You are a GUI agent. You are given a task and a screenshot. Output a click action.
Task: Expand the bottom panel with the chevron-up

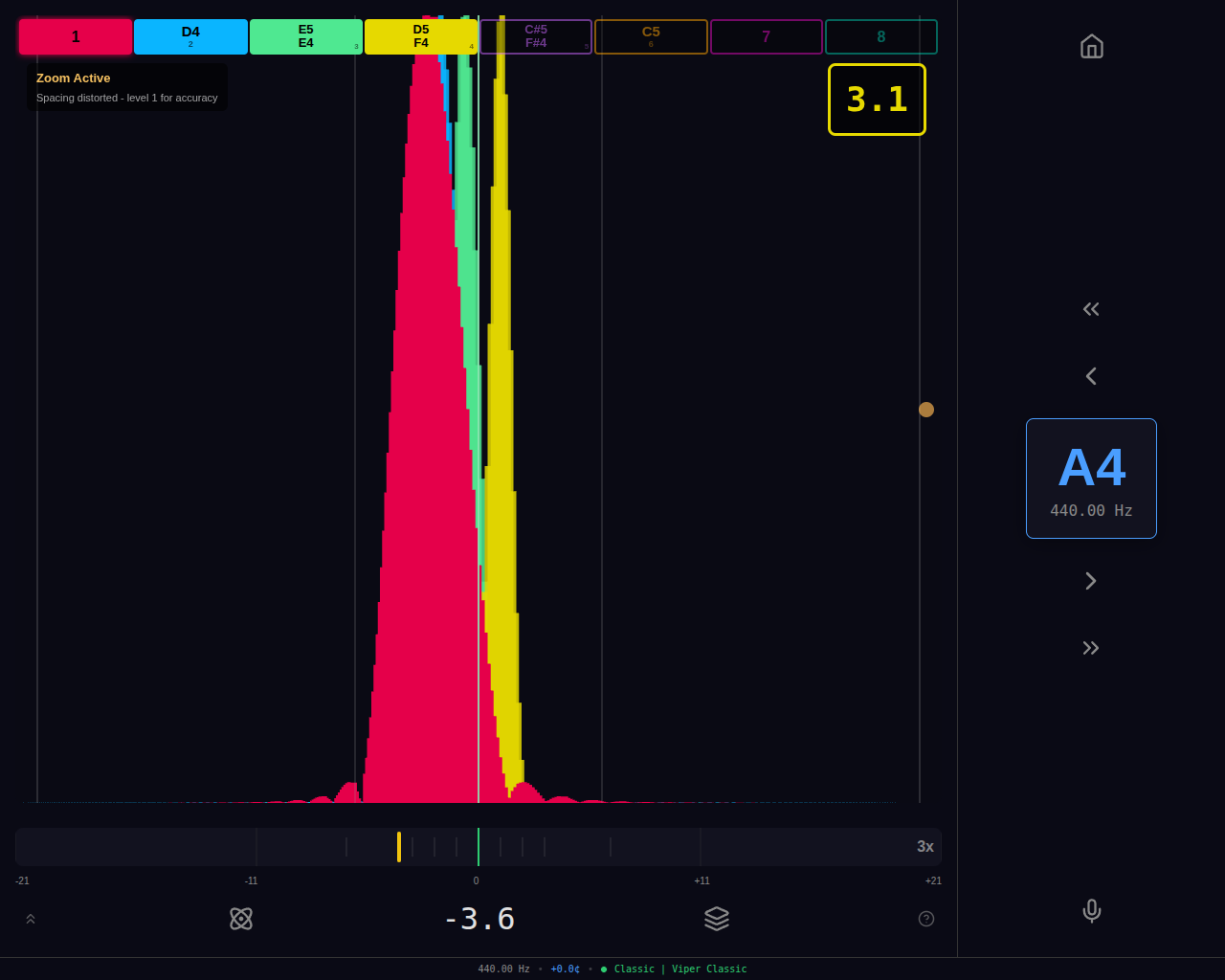pos(30,919)
